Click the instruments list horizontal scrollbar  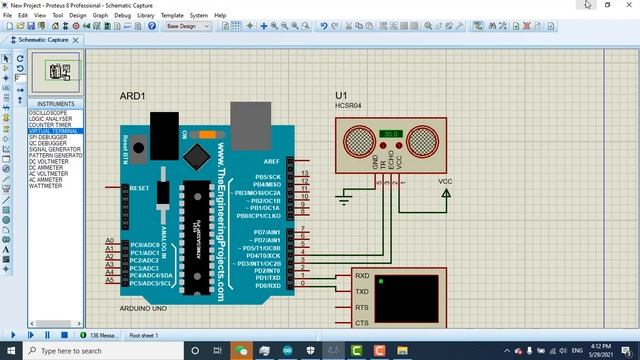[x=56, y=323]
